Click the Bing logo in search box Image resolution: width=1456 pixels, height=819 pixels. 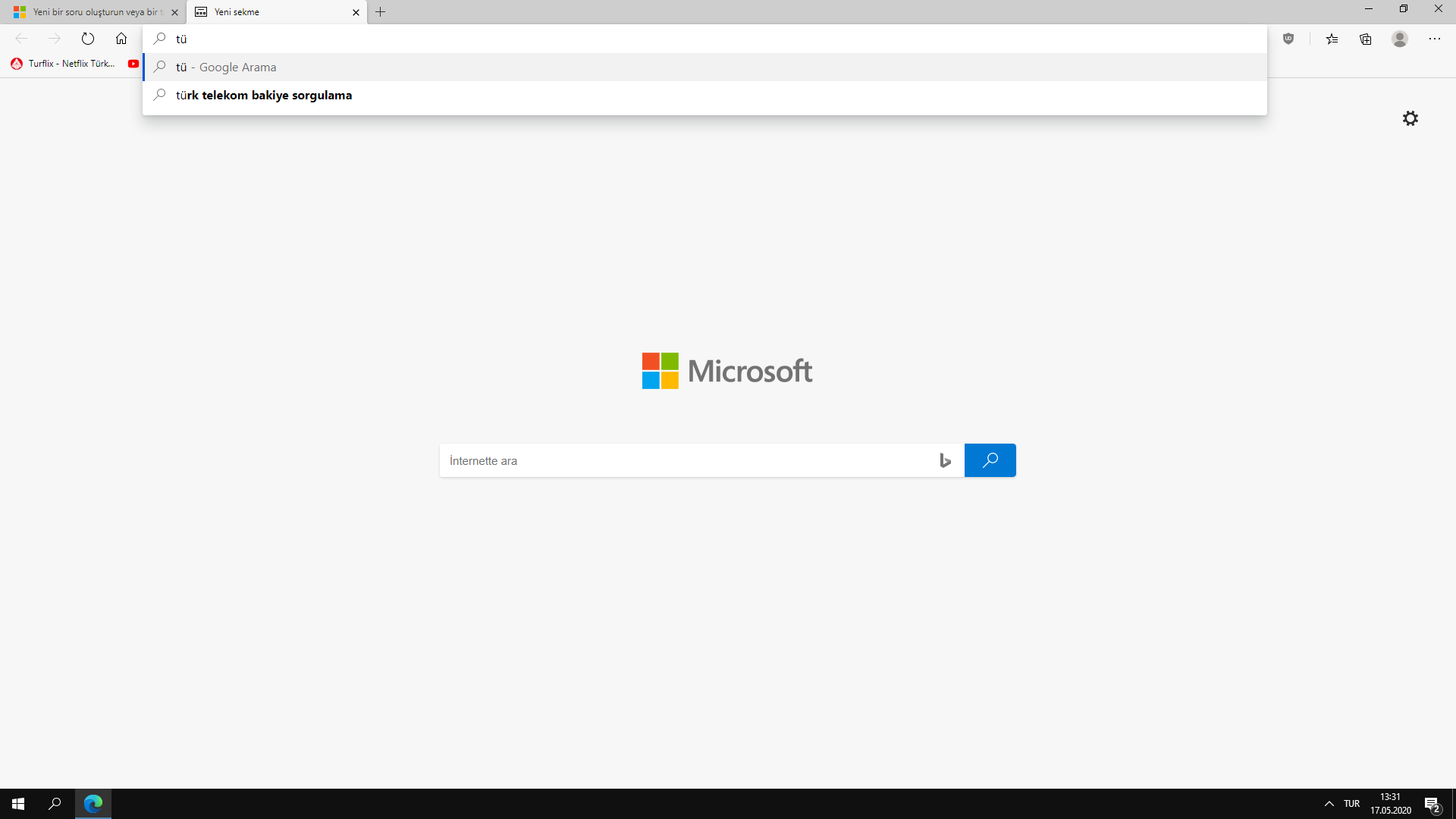click(x=945, y=460)
